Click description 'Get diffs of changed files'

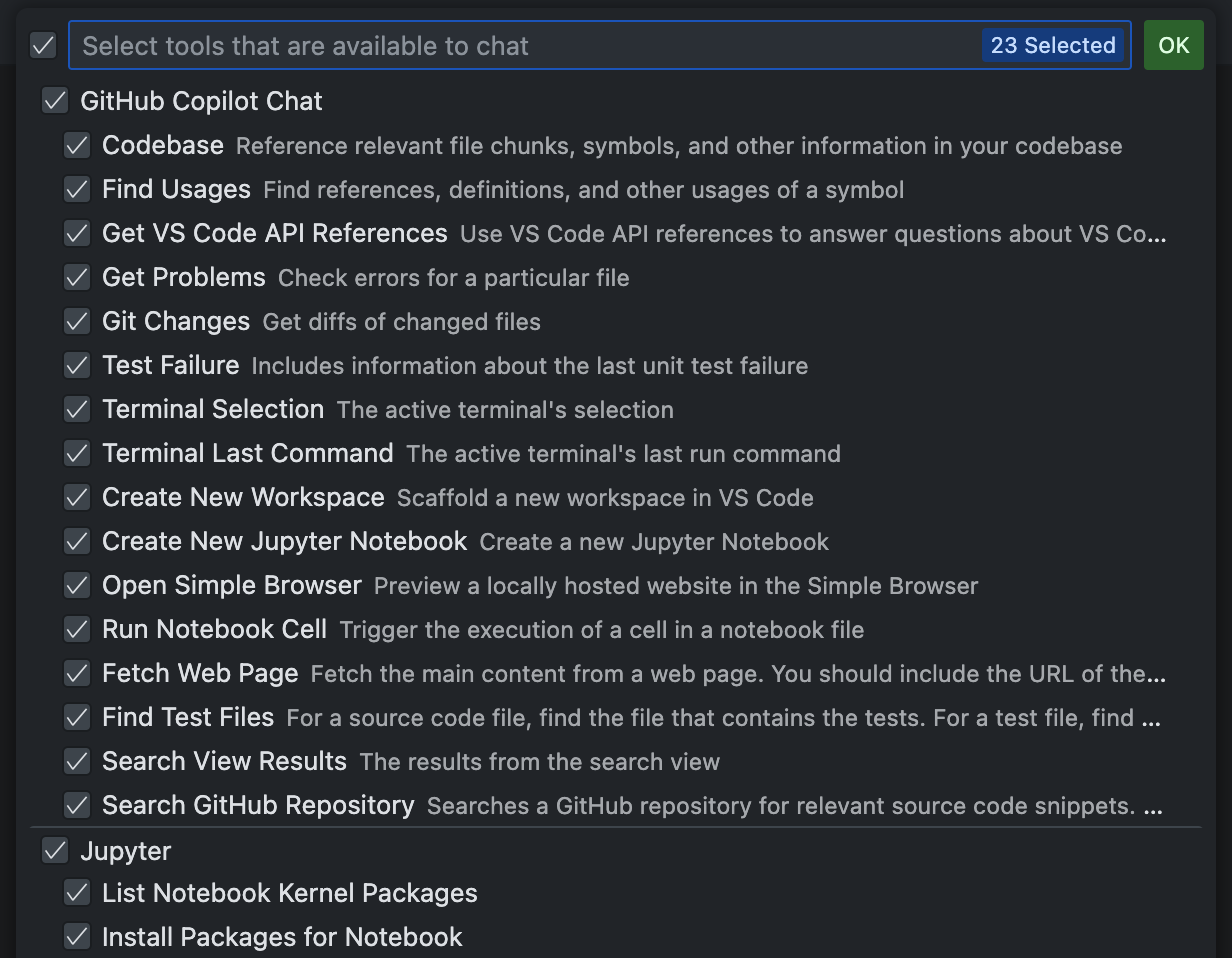(402, 322)
